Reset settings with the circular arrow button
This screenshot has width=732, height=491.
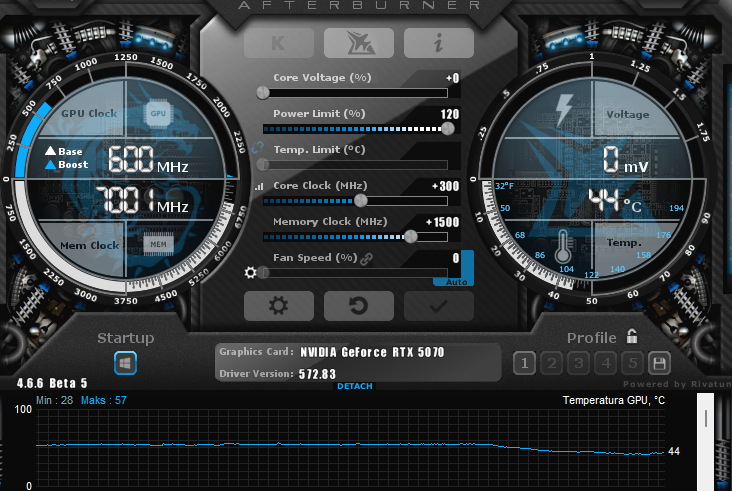358,306
